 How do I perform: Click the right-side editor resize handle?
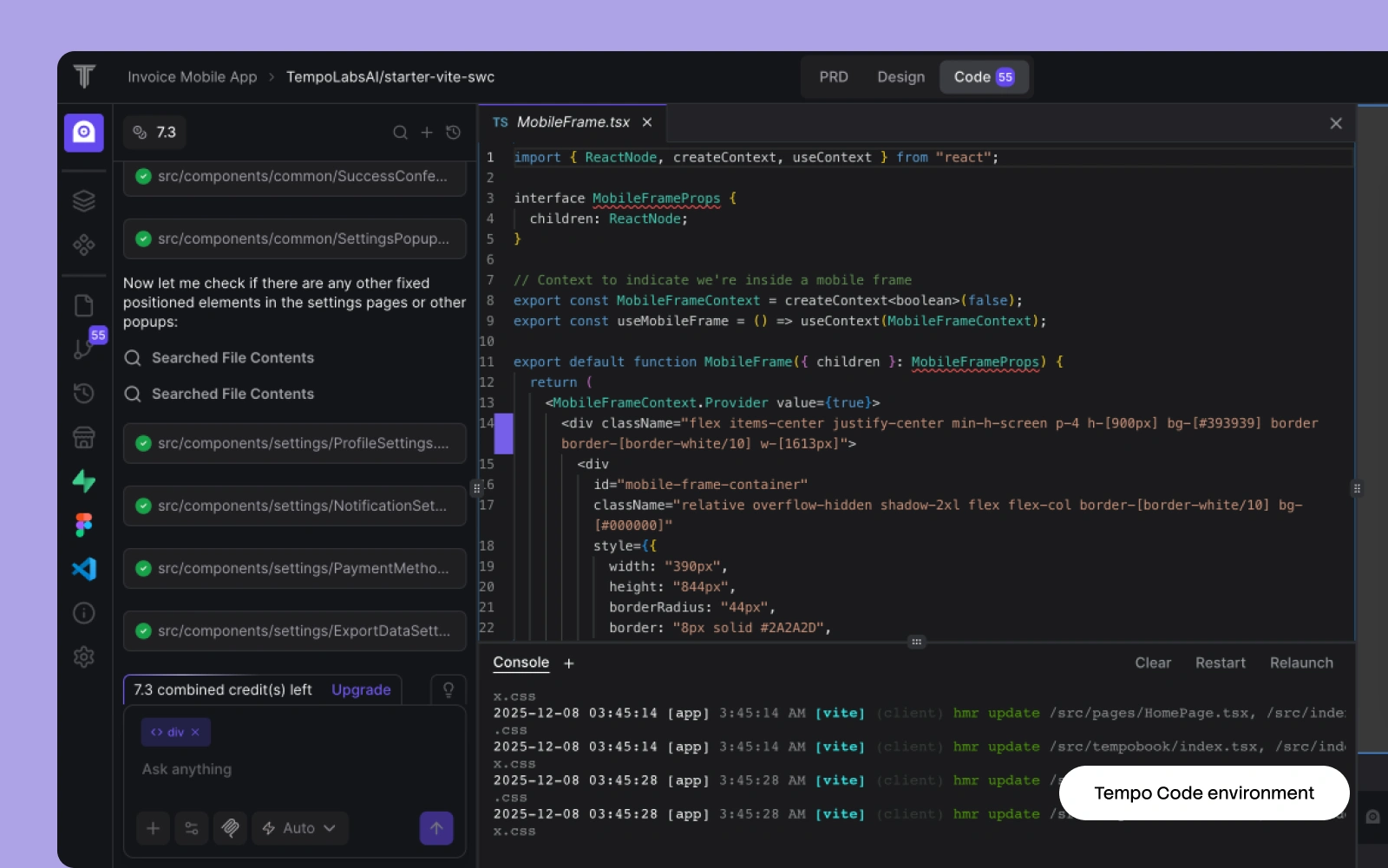1357,488
